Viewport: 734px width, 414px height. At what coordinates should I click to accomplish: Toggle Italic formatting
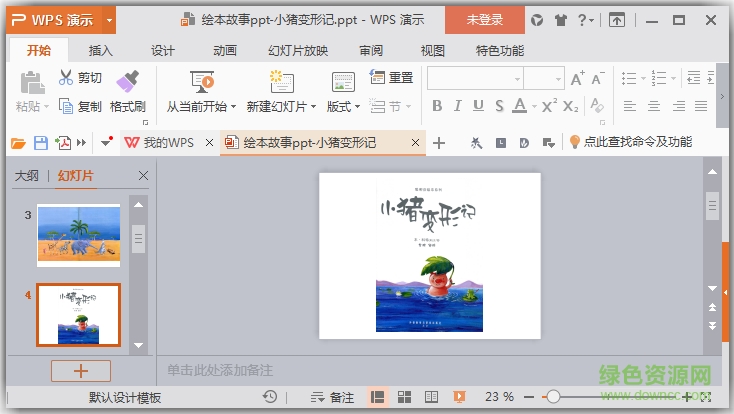click(x=457, y=106)
